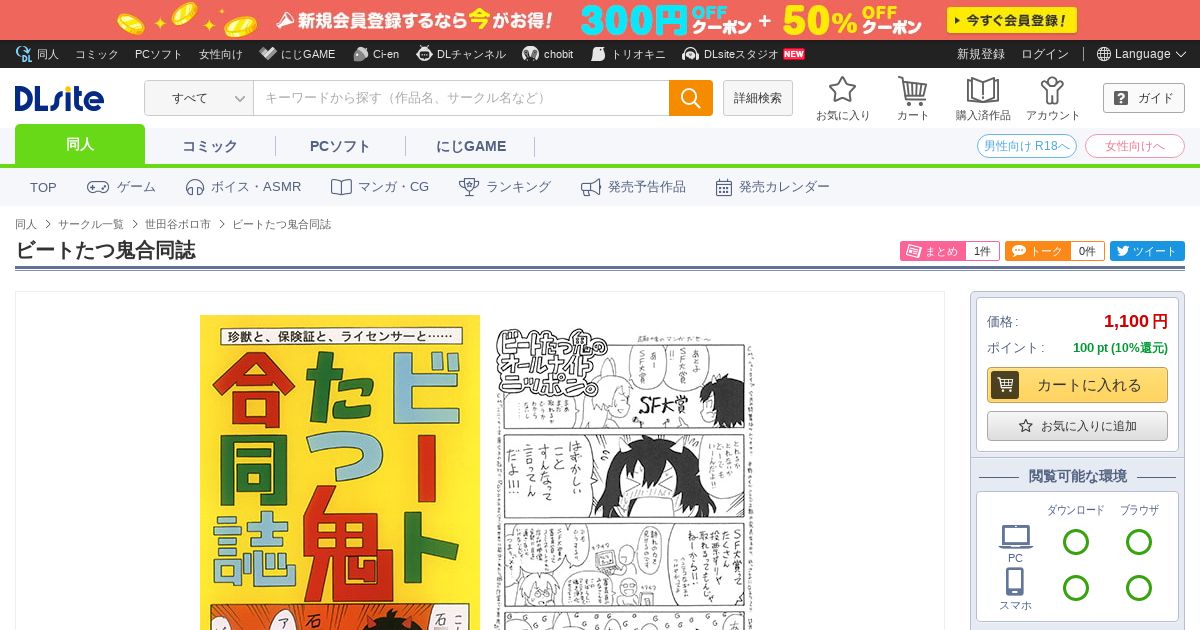Click 女性向け in the top black bar
This screenshot has height=630, width=1200.
[x=221, y=54]
